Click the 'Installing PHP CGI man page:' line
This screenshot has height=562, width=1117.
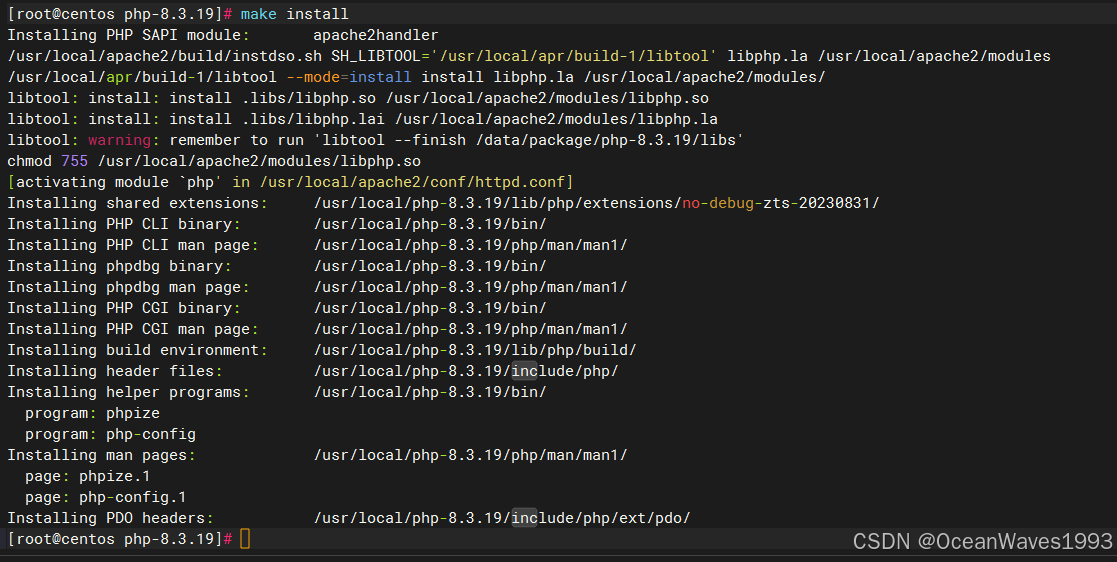pyautogui.click(x=317, y=329)
